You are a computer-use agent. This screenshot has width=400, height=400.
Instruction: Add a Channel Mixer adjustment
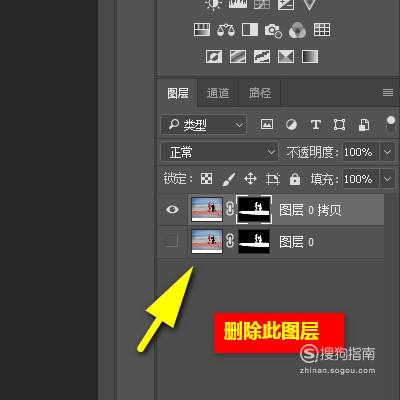(298, 30)
